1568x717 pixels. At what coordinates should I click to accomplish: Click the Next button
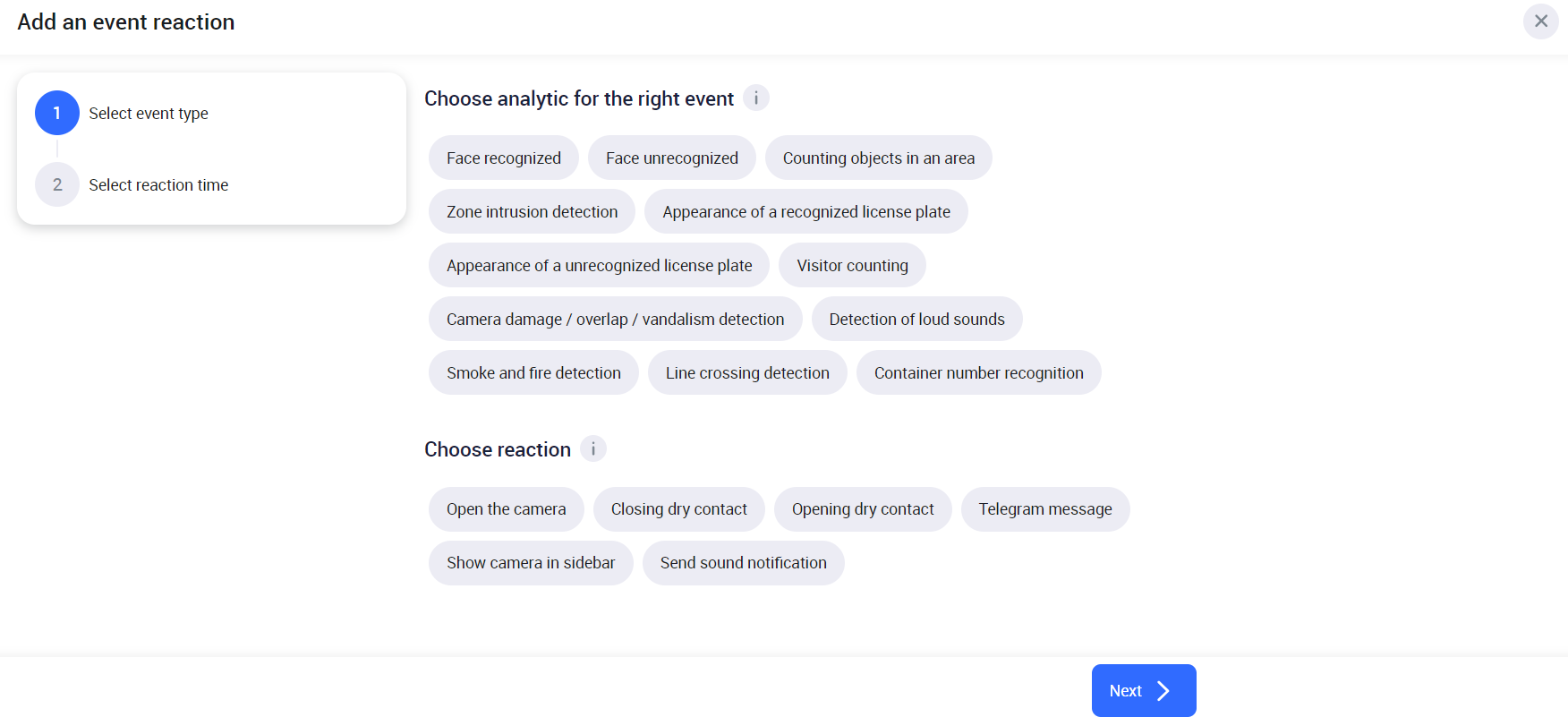click(1143, 690)
